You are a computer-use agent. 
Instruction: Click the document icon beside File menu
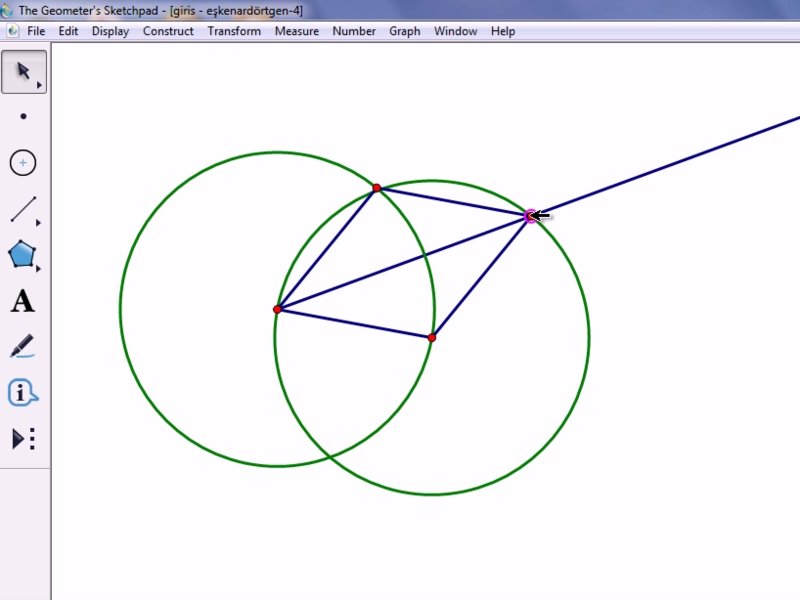[13, 31]
